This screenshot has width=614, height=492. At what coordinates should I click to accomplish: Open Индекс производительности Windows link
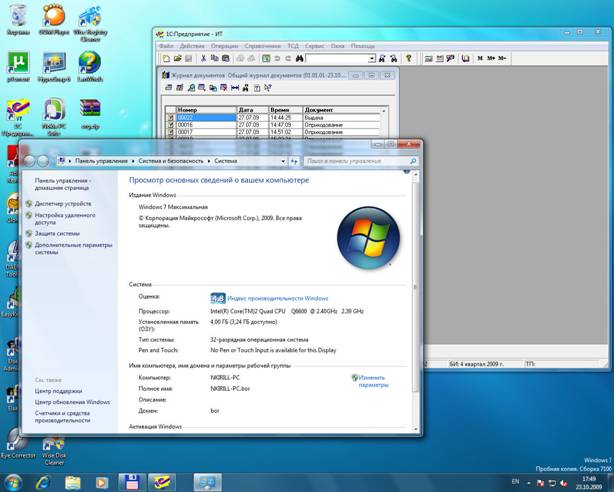pos(278,298)
